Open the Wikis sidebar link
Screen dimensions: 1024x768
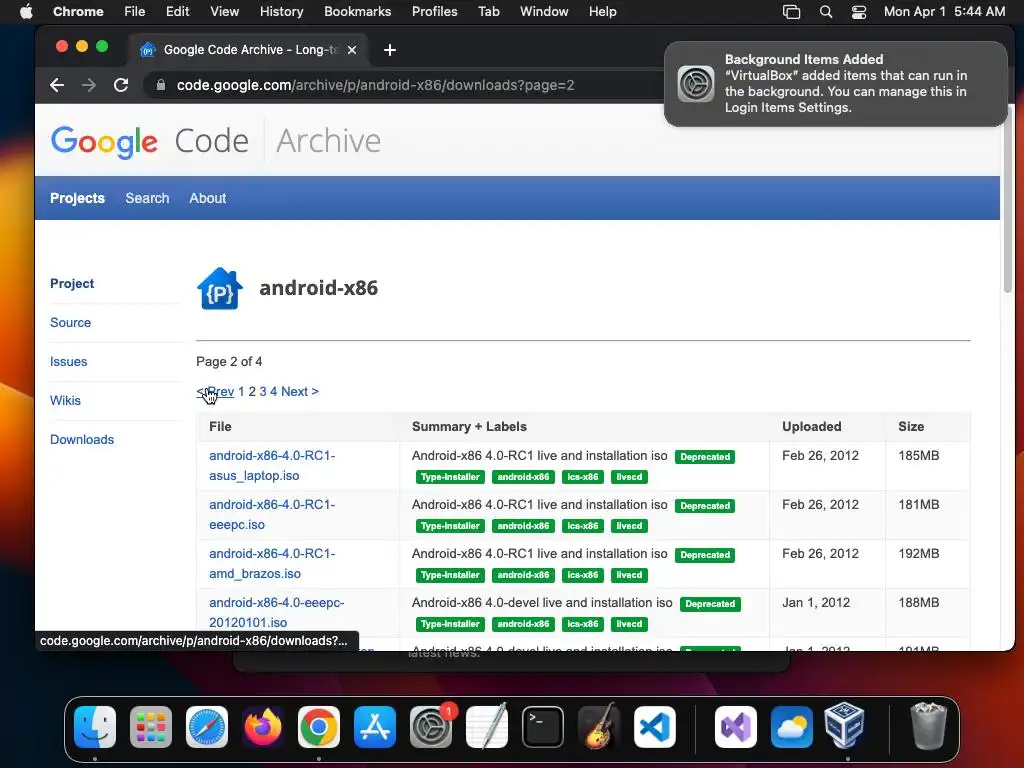coord(65,400)
